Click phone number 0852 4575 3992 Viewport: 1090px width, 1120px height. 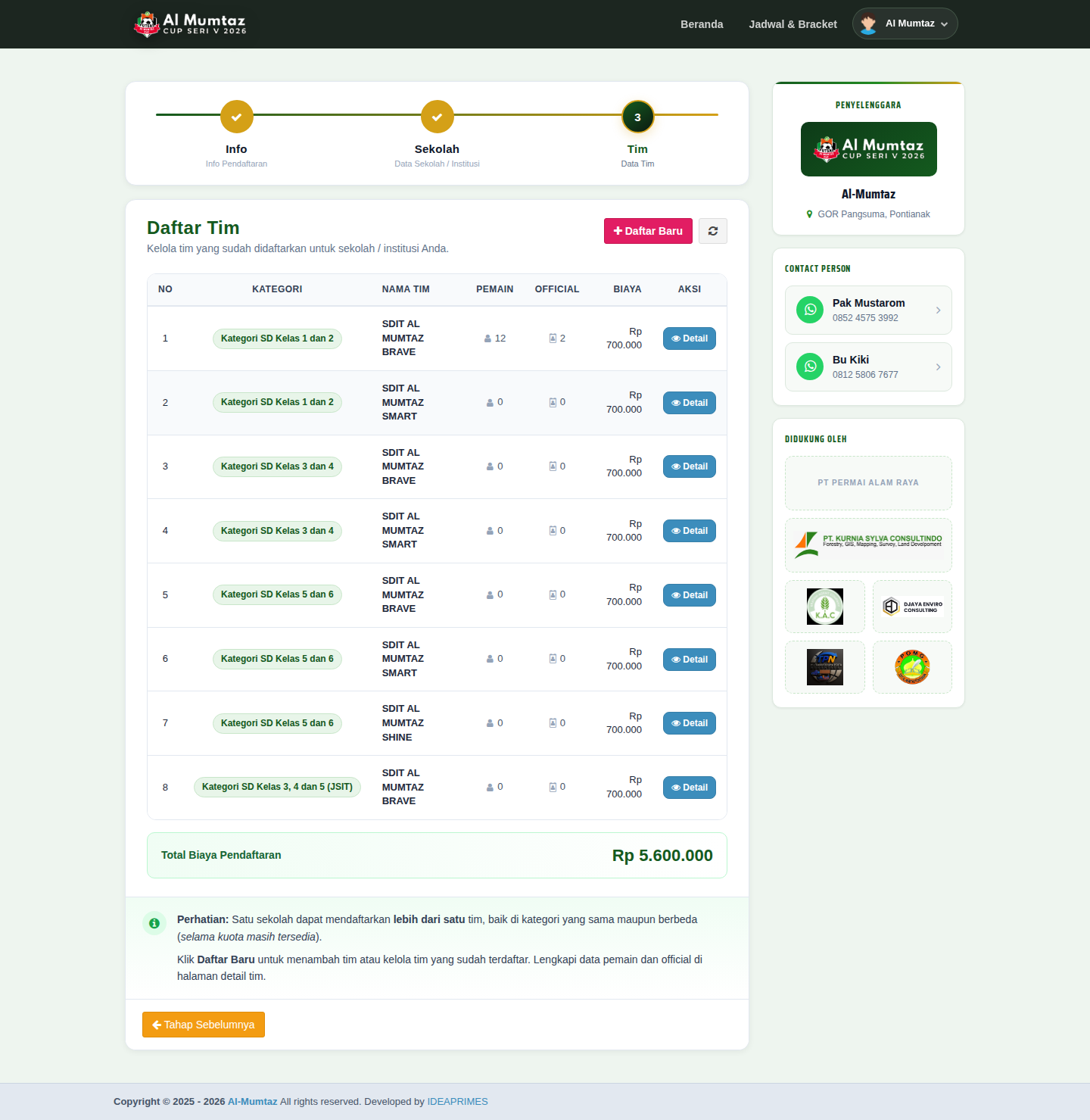865,318
